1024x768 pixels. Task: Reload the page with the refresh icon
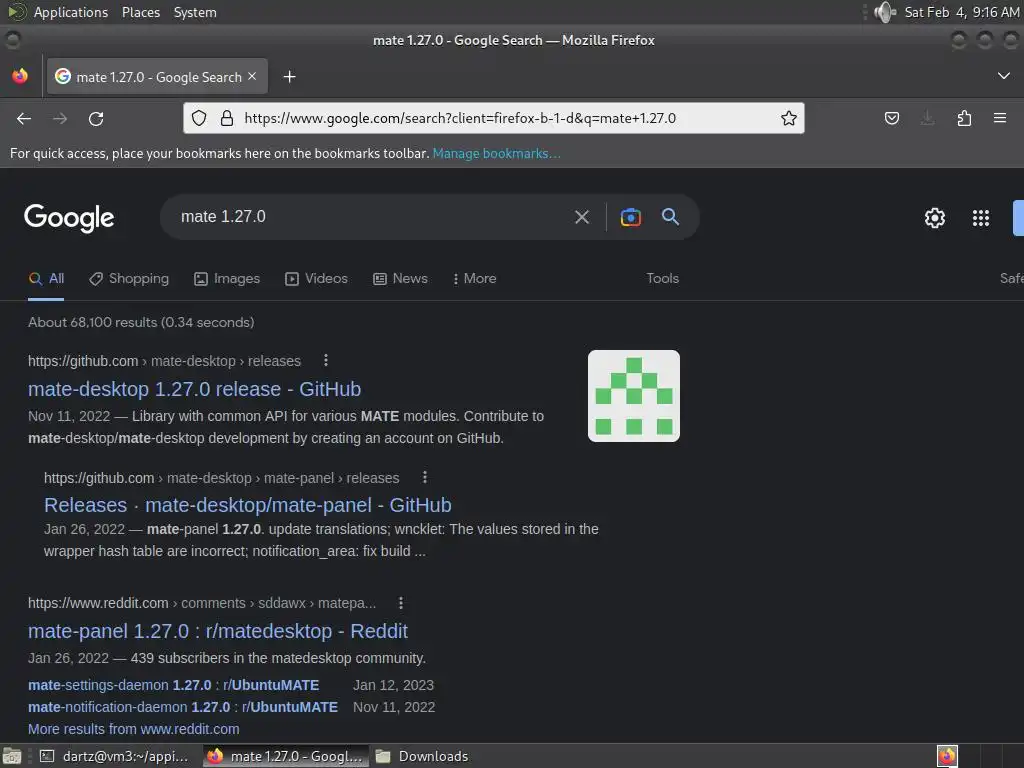[x=96, y=118]
